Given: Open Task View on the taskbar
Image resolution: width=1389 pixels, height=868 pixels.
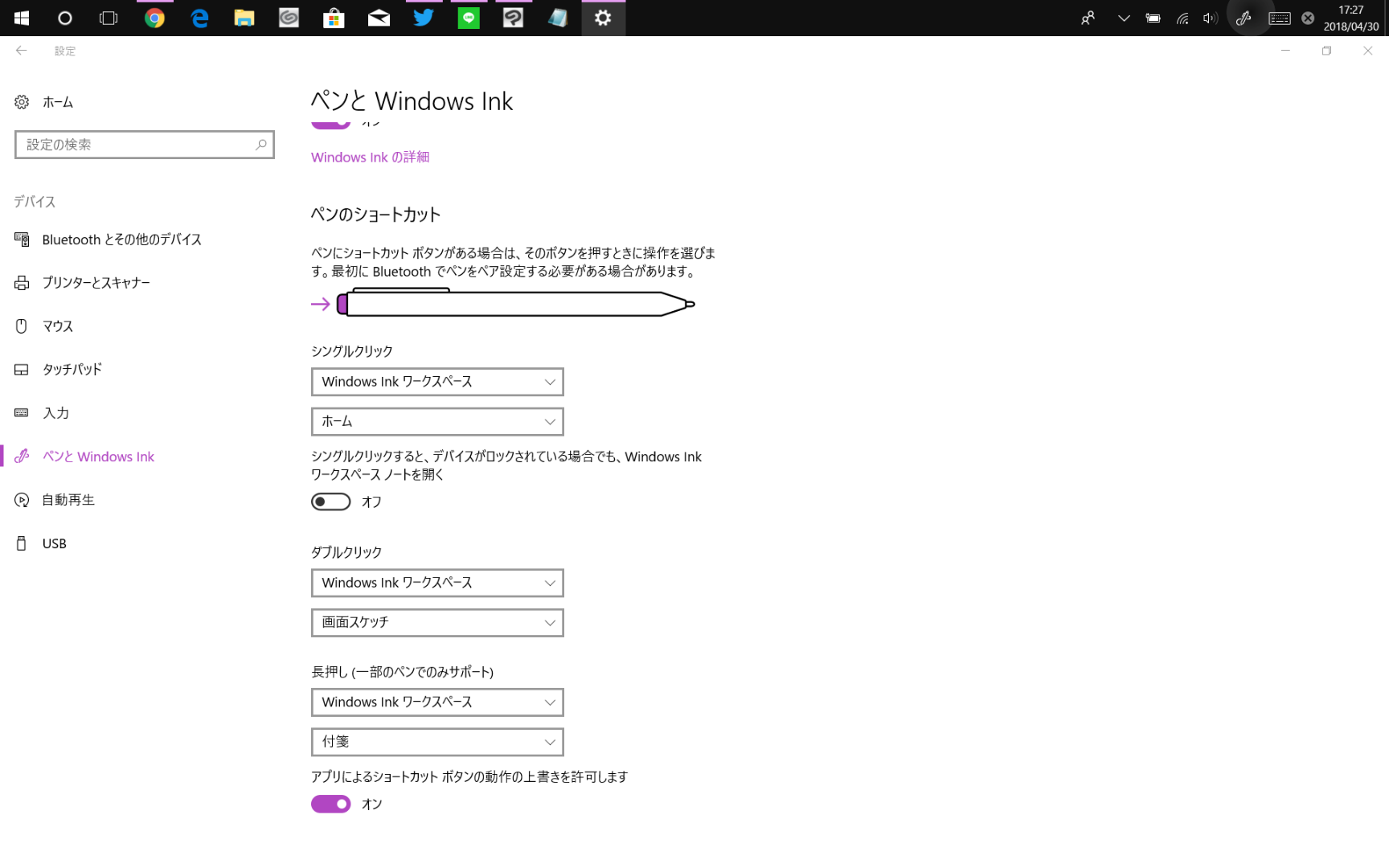Looking at the screenshot, I should coord(109,18).
